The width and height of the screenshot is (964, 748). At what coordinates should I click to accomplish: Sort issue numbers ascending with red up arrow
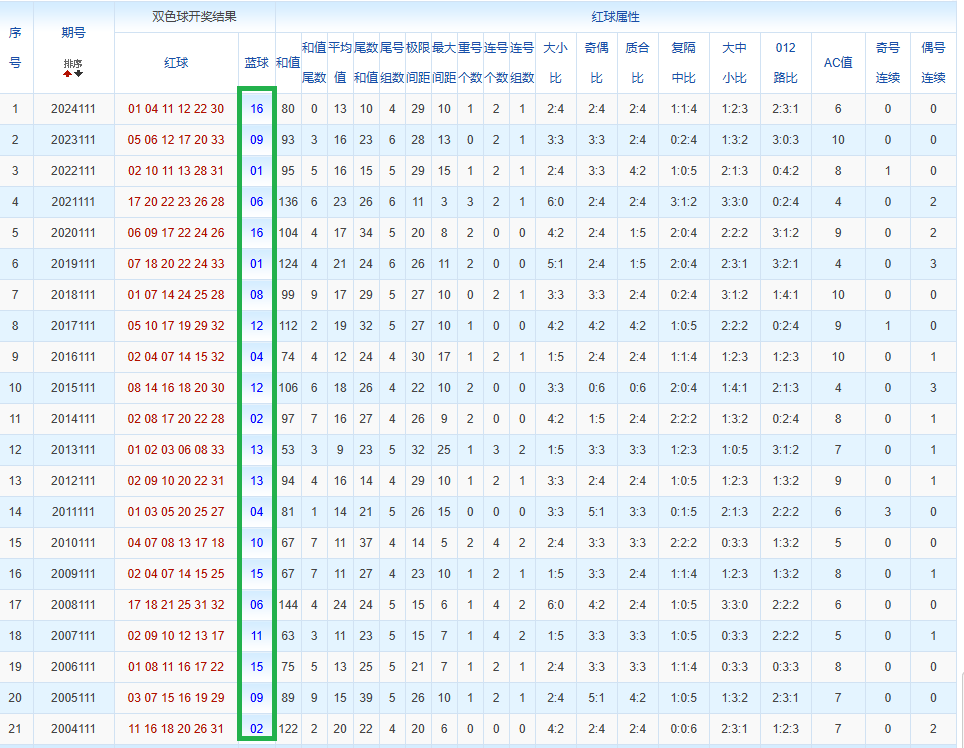[x=68, y=74]
